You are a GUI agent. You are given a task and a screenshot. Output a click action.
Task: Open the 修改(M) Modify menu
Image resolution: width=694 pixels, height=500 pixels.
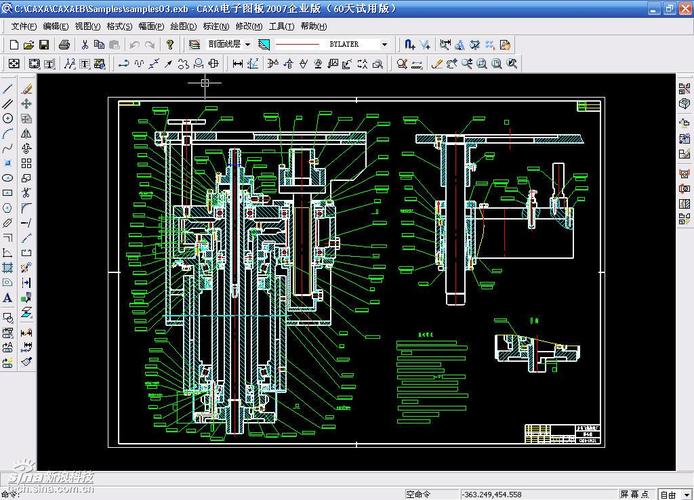click(248, 27)
